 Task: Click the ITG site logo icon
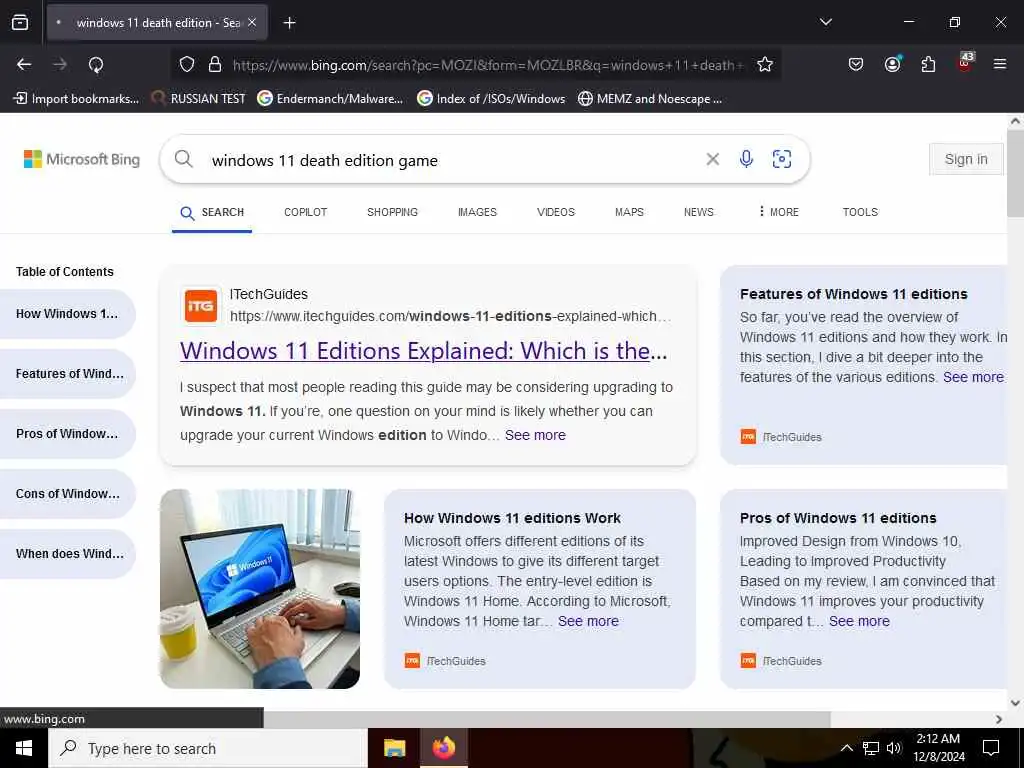pyautogui.click(x=200, y=306)
